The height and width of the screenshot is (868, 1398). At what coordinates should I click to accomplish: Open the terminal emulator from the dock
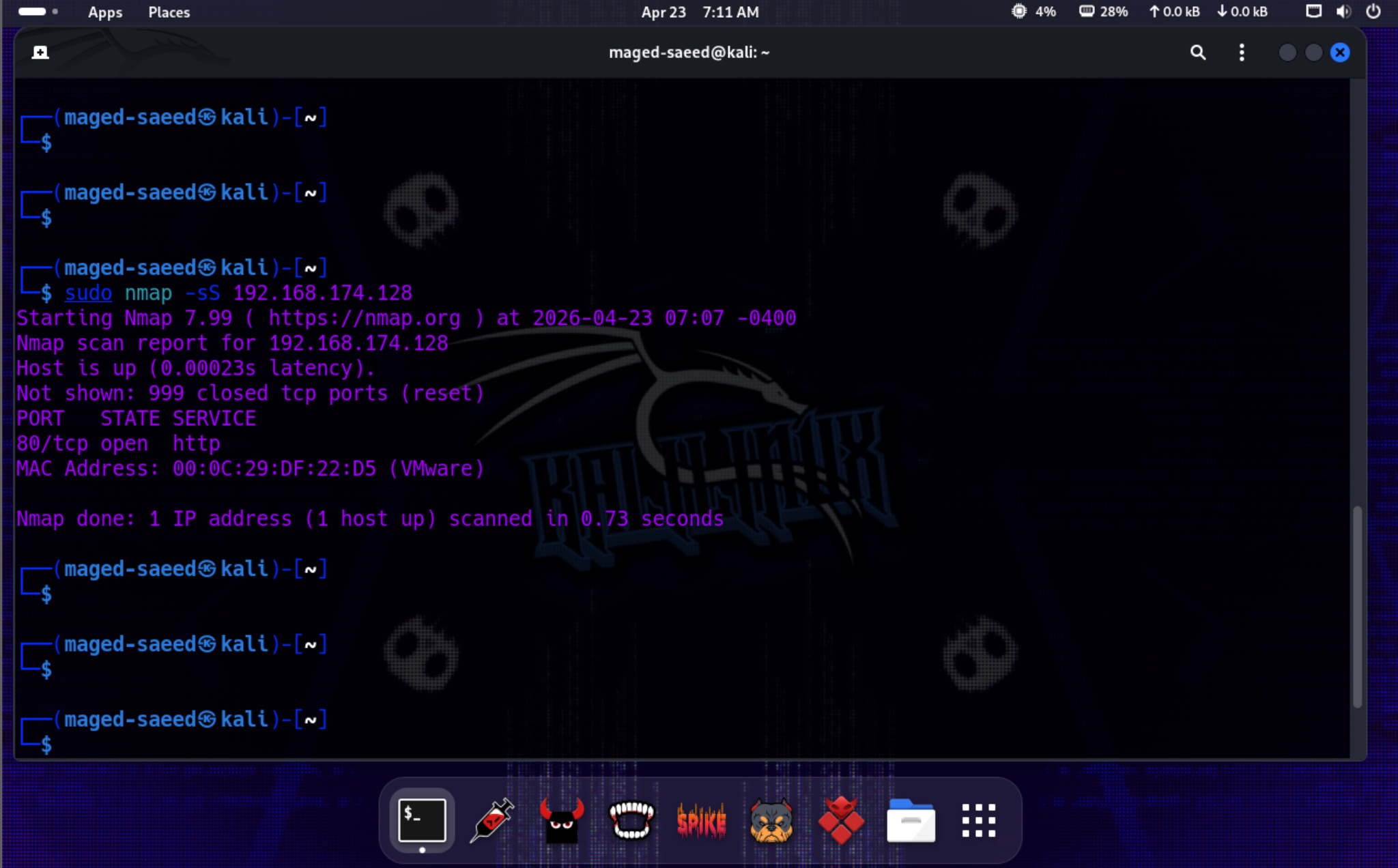coord(423,820)
